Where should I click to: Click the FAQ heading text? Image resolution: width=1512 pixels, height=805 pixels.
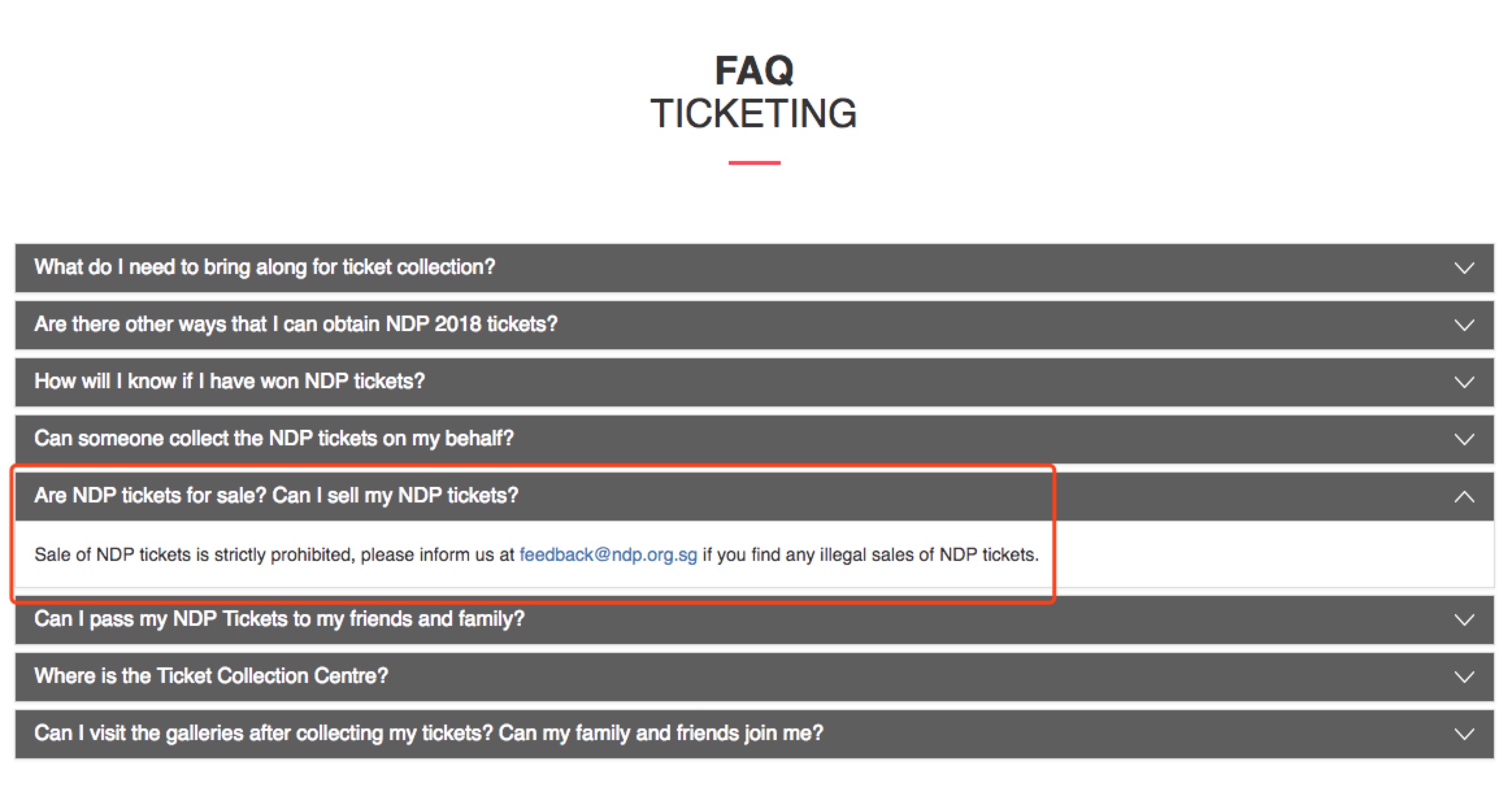[754, 70]
